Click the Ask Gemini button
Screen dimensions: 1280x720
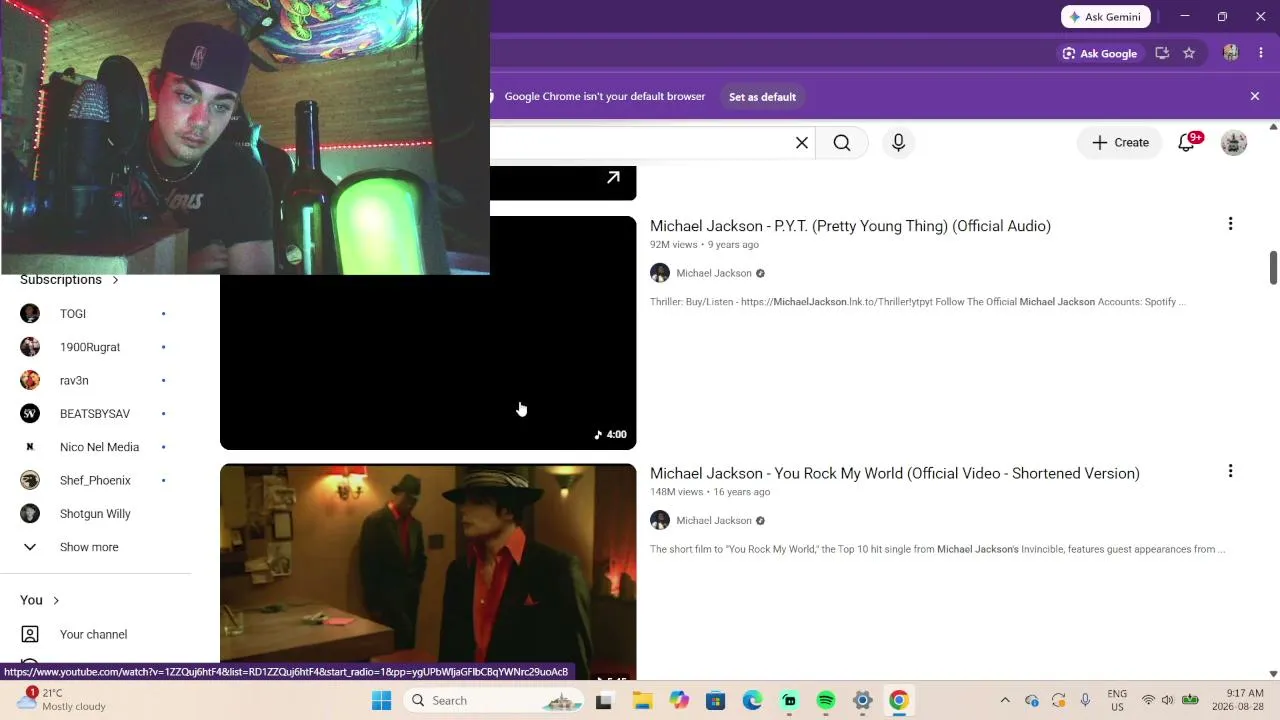(x=1106, y=17)
